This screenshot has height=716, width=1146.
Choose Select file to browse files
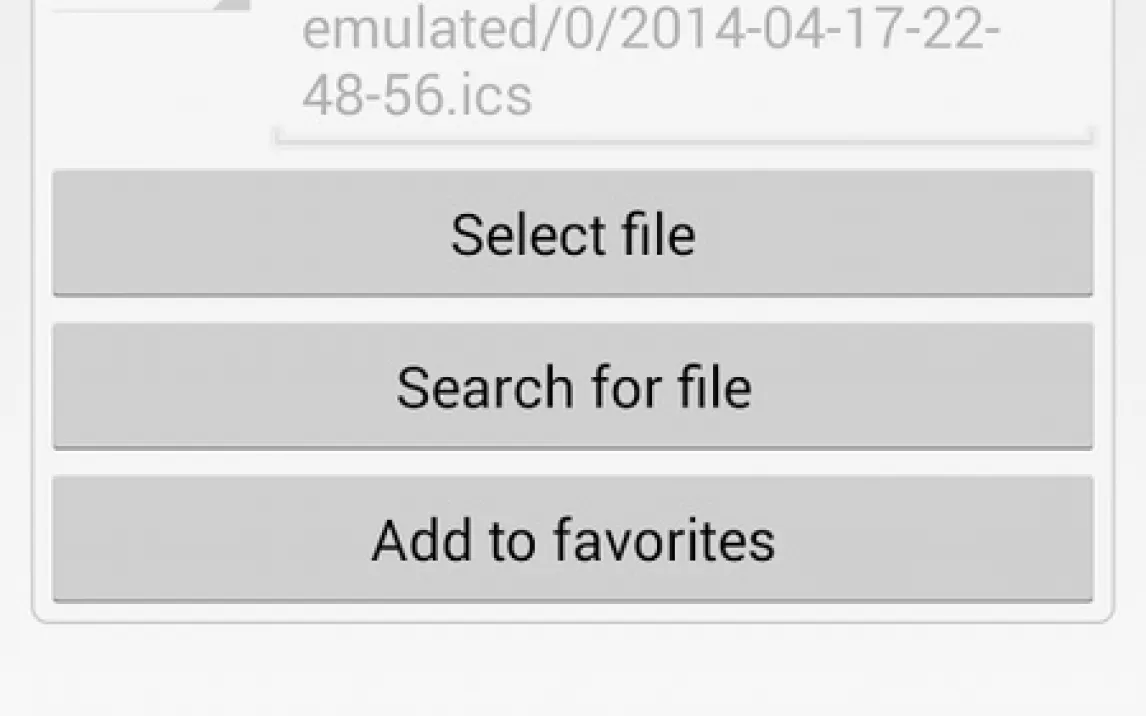click(x=573, y=234)
